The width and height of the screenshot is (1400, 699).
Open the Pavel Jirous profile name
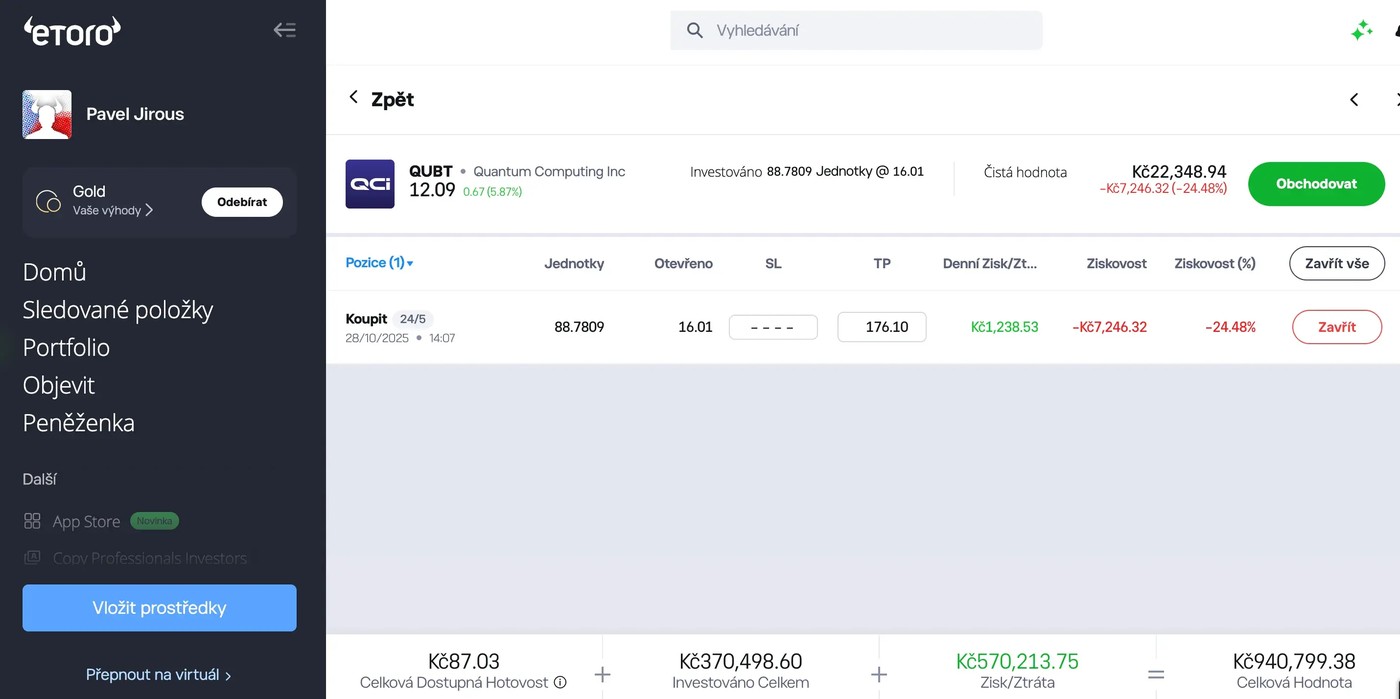click(x=135, y=114)
